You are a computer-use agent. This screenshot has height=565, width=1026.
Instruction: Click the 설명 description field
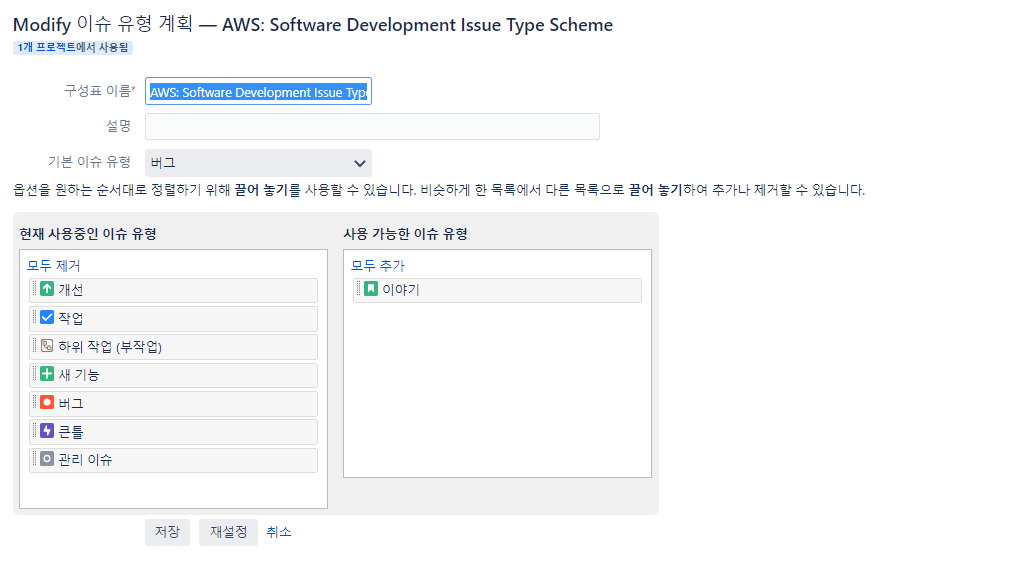(x=372, y=126)
